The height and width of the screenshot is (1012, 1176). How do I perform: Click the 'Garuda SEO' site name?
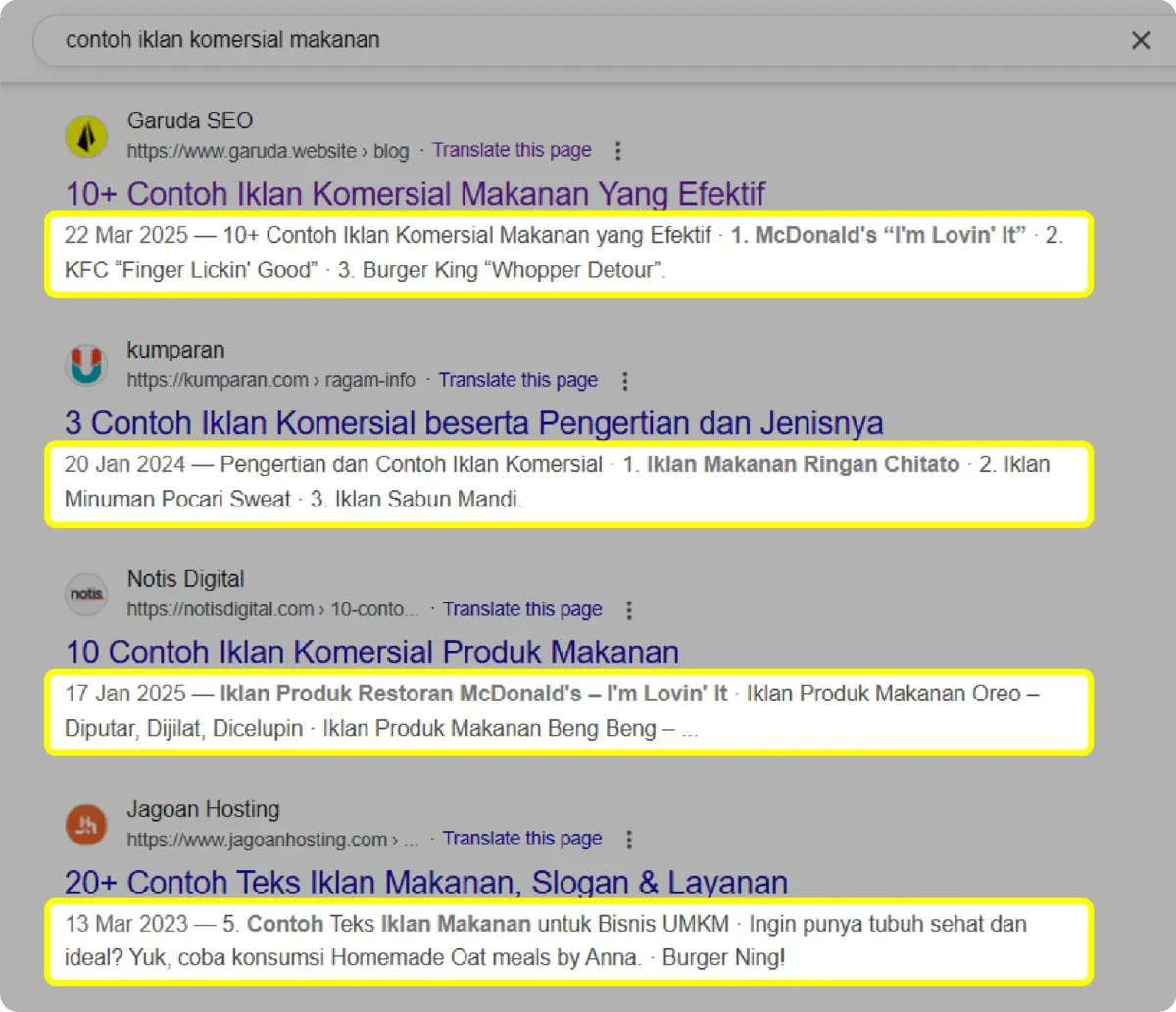click(x=190, y=120)
